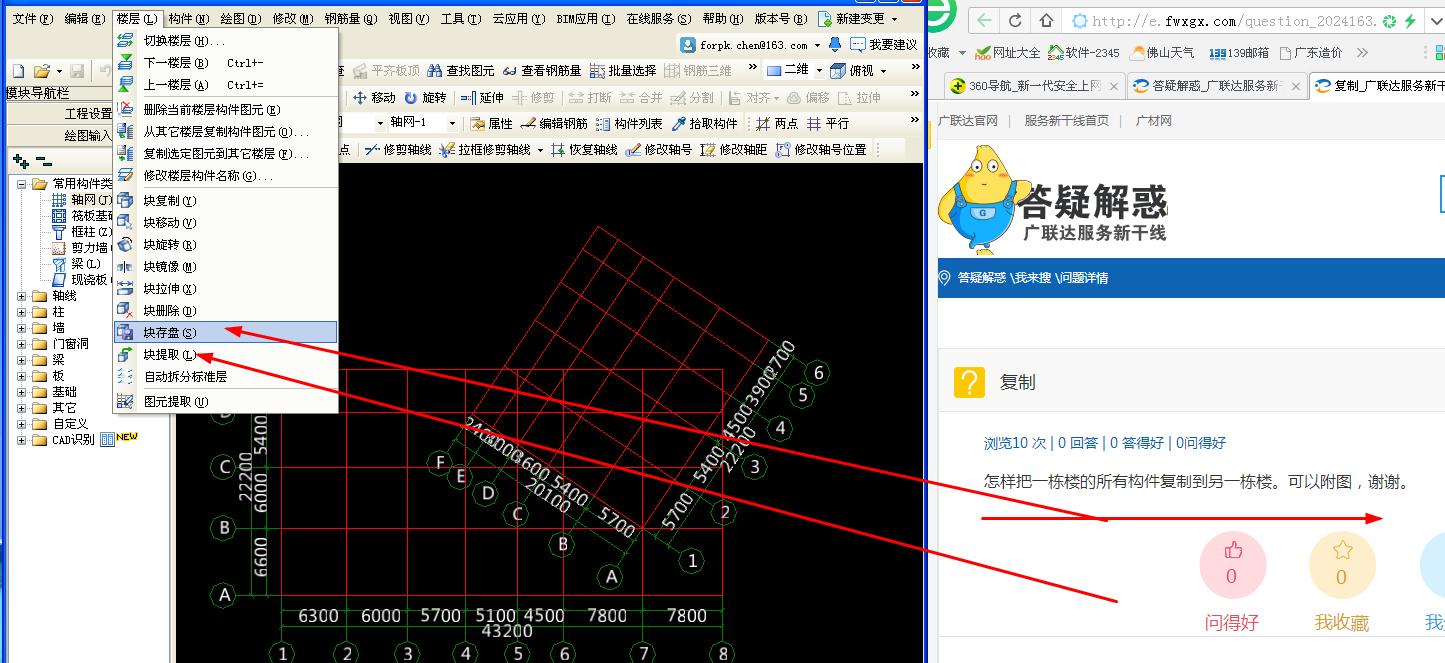Open the 新建变更 dropdown
Screen dimensions: 1445x663
coord(894,19)
